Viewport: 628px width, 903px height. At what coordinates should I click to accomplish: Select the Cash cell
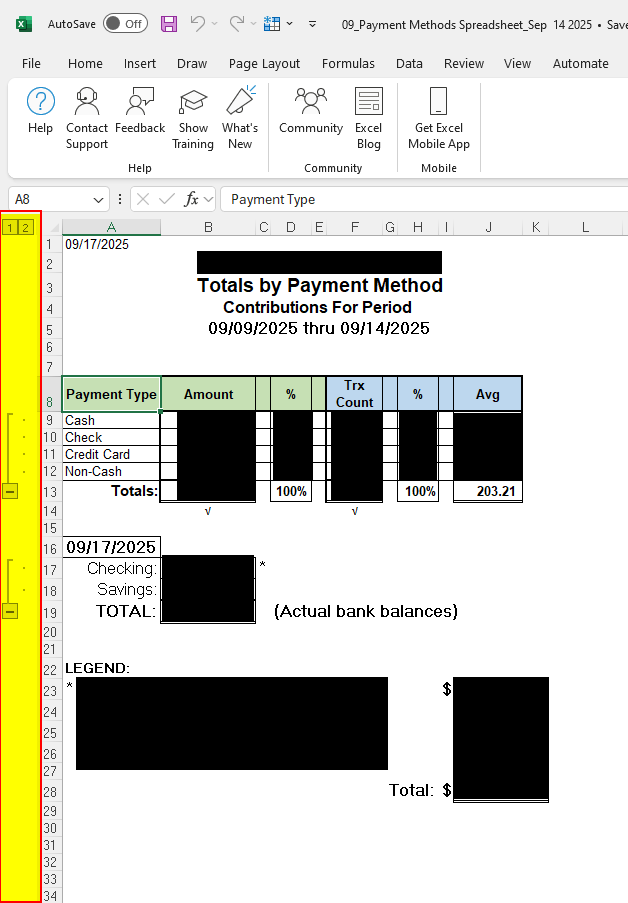[x=111, y=420]
